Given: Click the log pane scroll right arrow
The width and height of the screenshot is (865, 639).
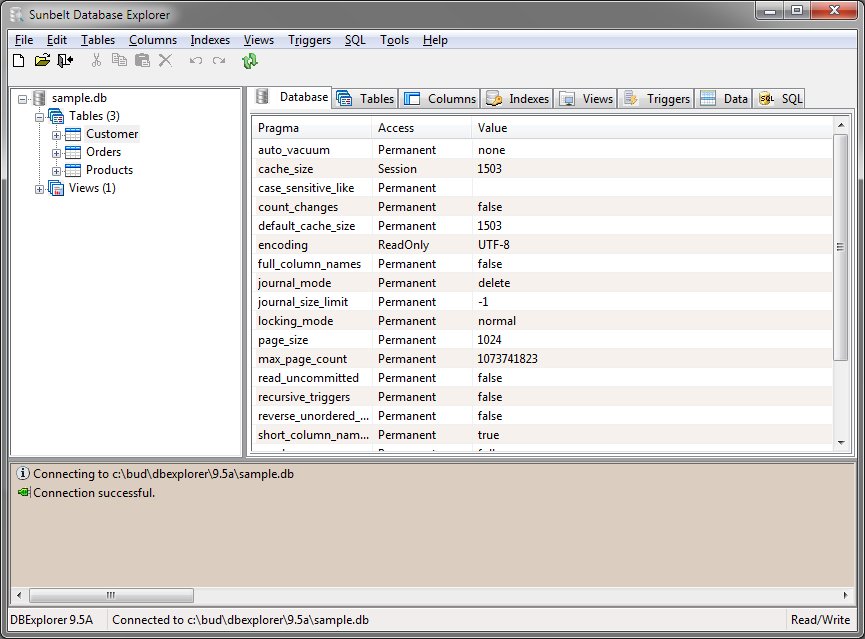Looking at the screenshot, I should 845,595.
